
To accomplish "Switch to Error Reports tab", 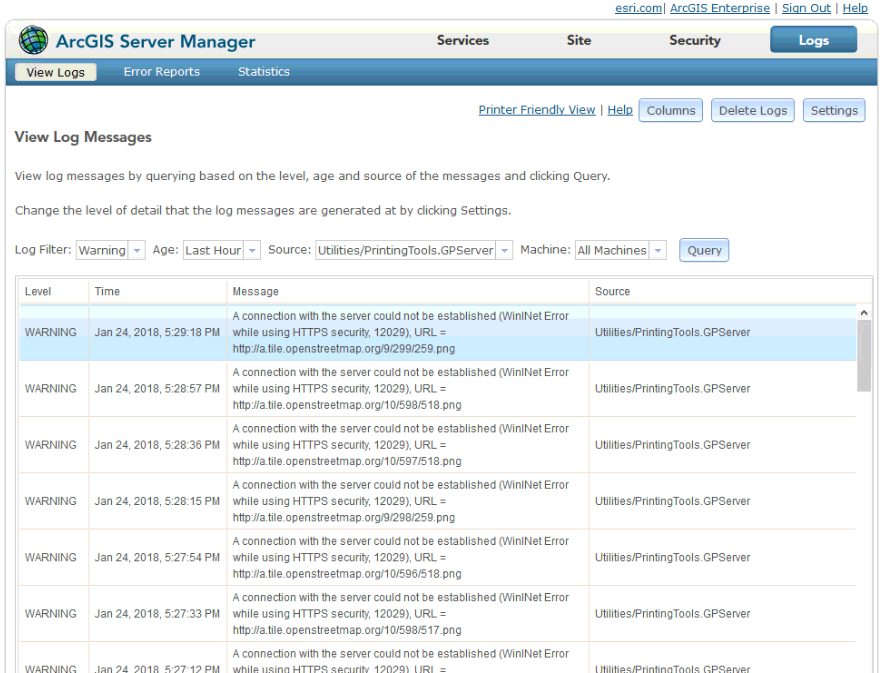I will pyautogui.click(x=162, y=72).
